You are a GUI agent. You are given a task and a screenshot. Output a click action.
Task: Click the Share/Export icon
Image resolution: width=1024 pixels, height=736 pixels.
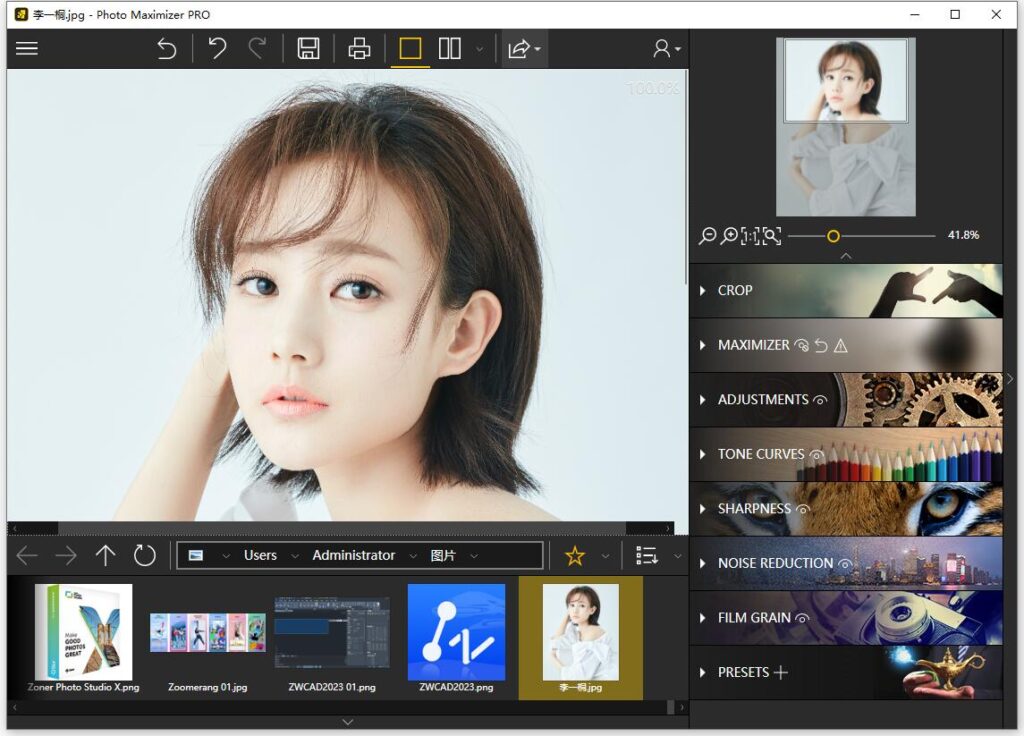pos(520,48)
